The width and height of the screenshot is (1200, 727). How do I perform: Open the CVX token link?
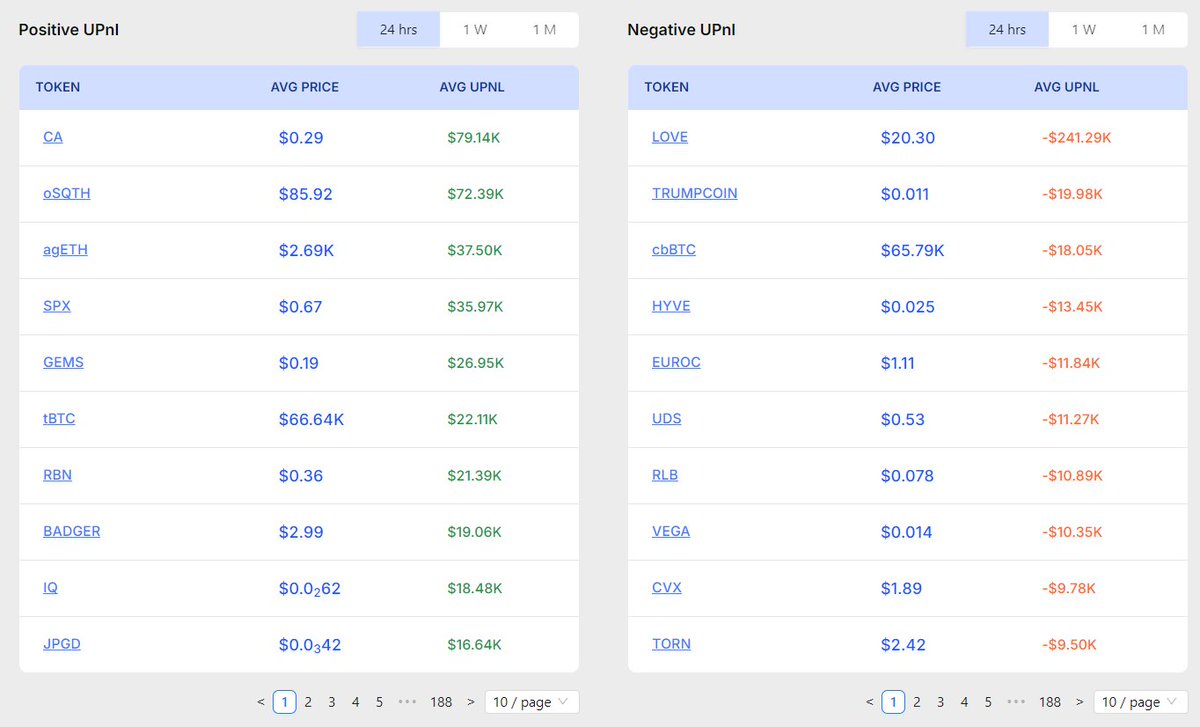[667, 588]
